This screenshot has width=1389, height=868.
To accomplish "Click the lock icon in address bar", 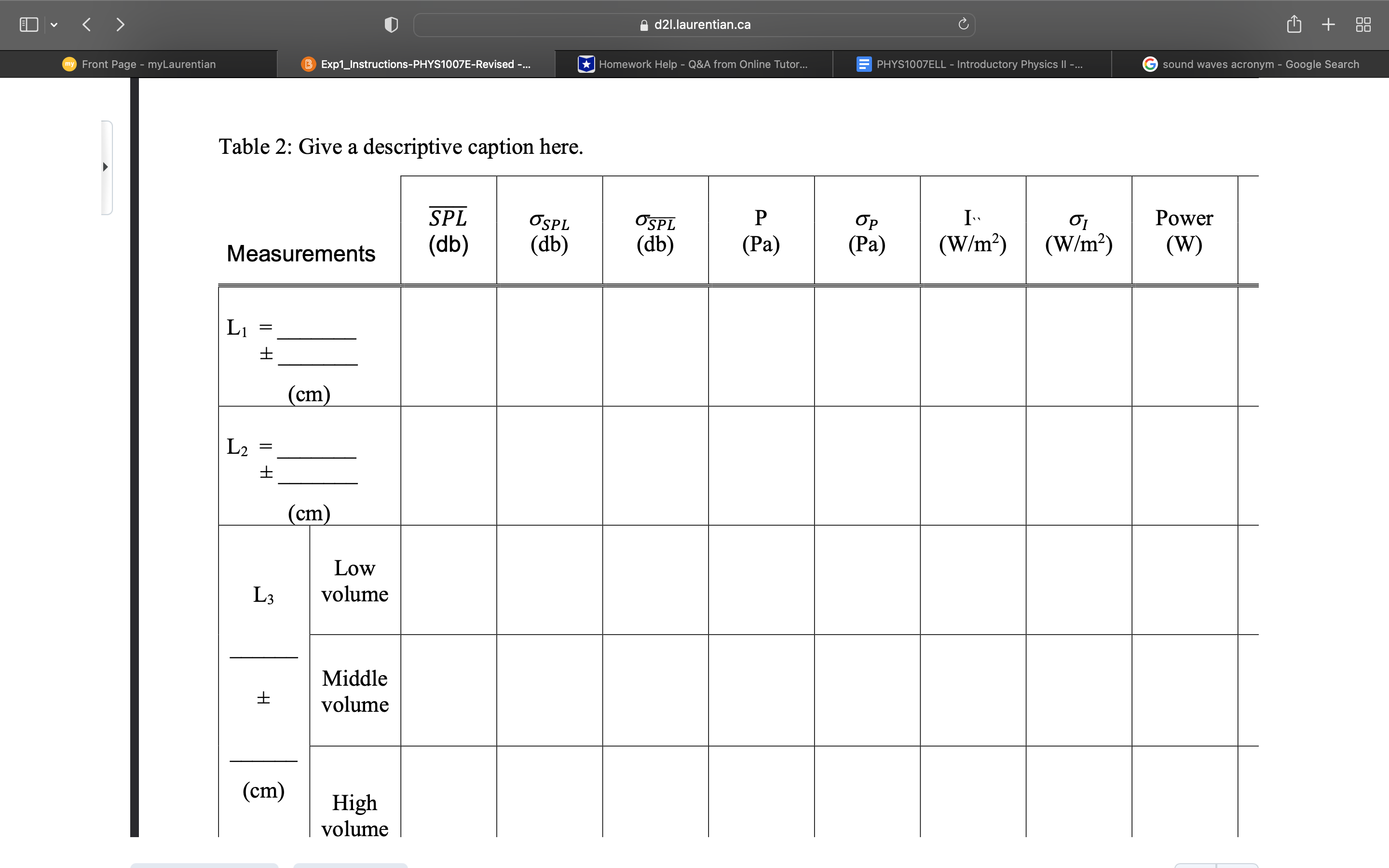I will tap(643, 25).
